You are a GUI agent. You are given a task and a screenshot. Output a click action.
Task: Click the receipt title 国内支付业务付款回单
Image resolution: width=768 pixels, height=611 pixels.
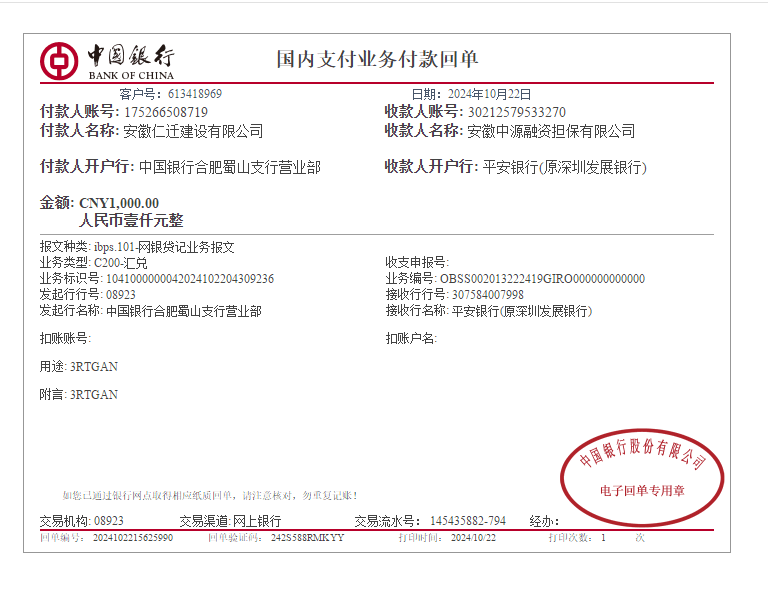click(377, 59)
